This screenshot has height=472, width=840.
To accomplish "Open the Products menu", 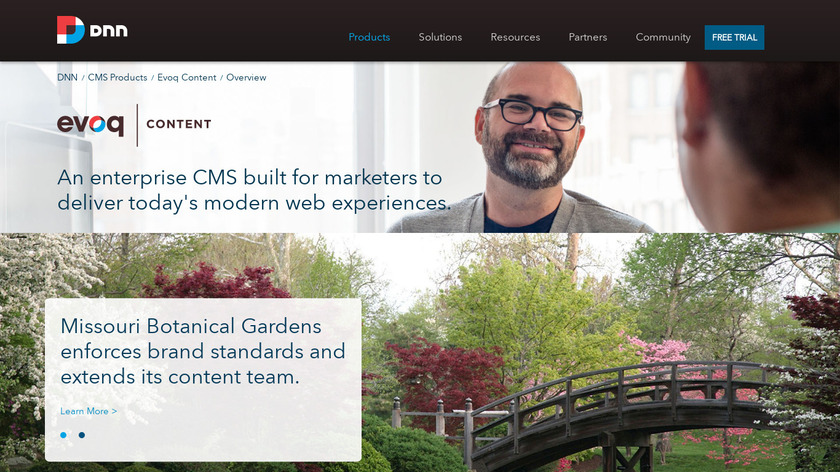I will coord(369,37).
